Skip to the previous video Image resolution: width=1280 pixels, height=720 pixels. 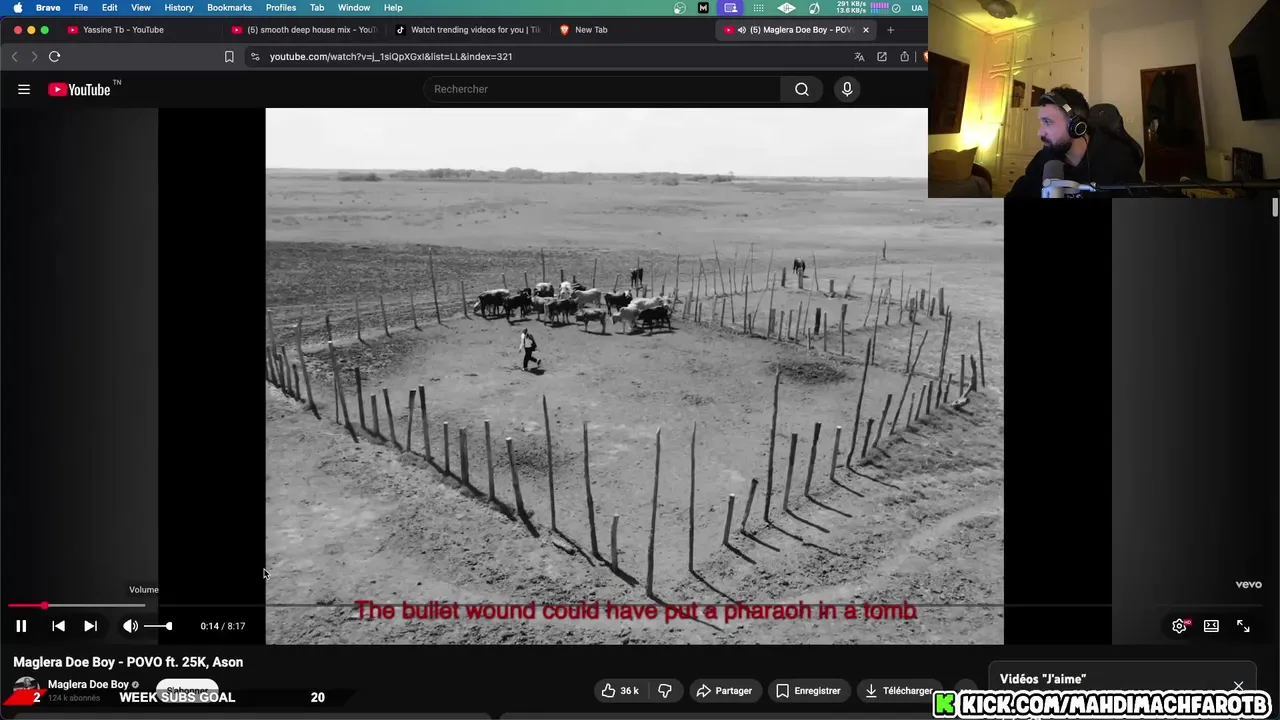[x=58, y=626]
